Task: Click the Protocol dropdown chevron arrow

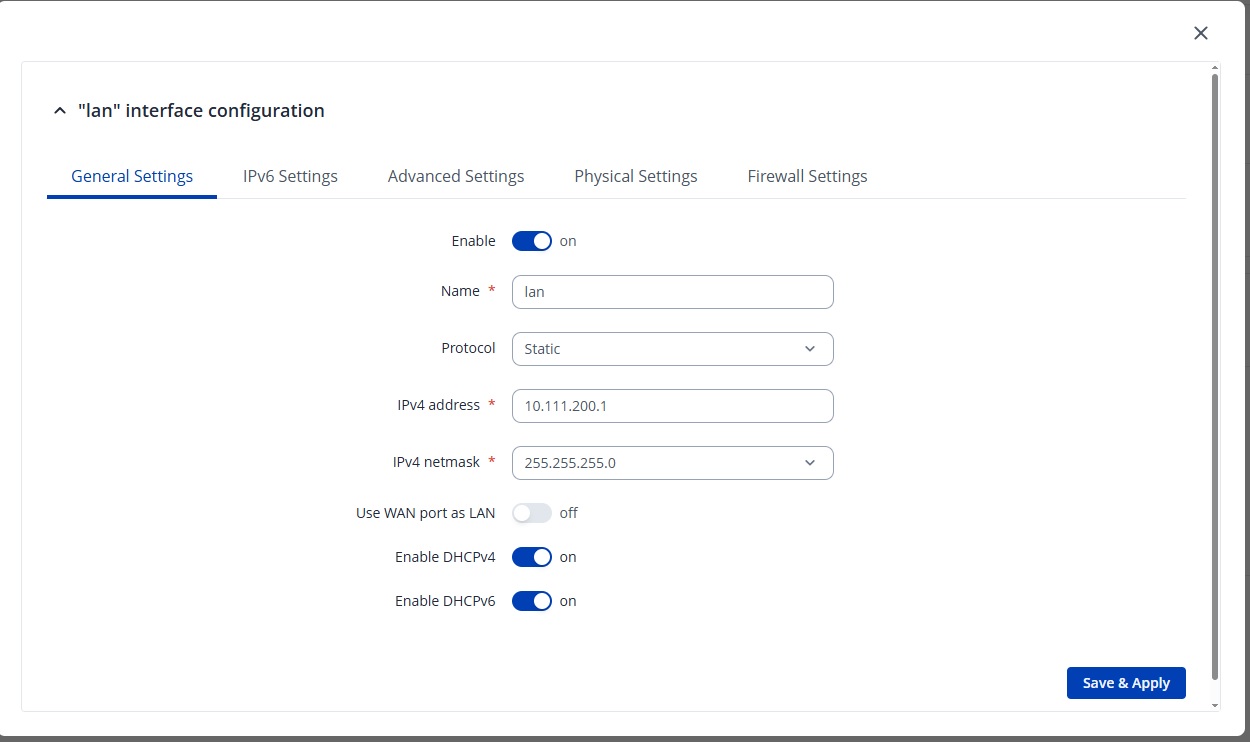Action: [x=810, y=349]
